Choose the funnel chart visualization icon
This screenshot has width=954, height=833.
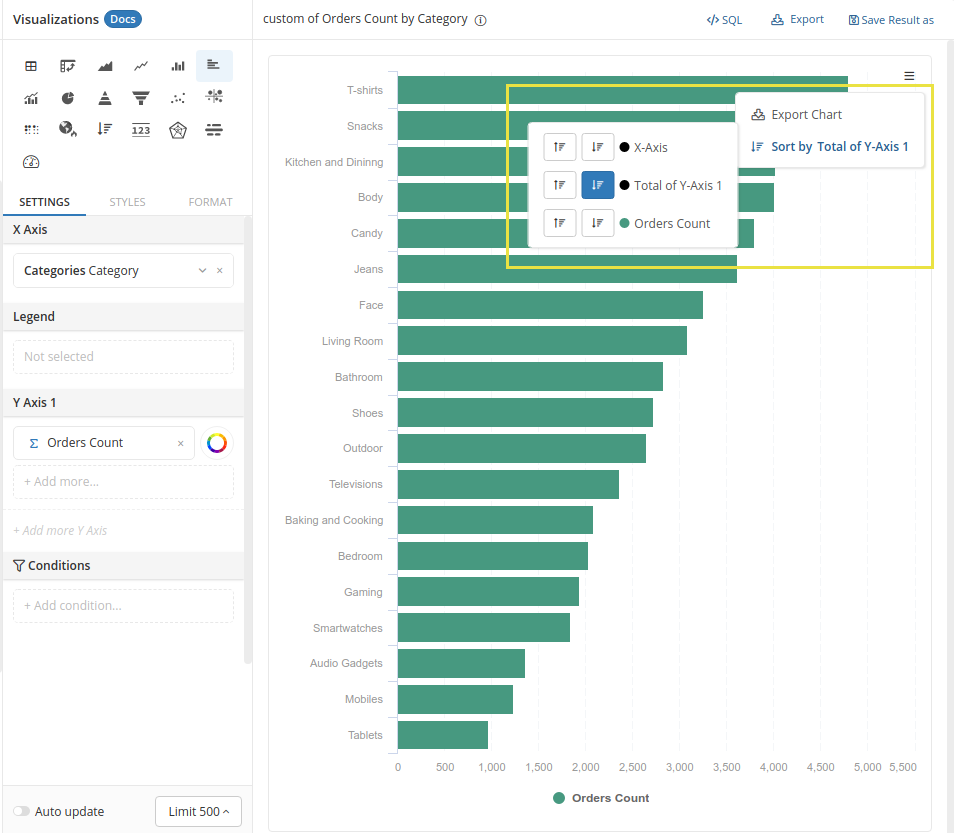pos(141,98)
